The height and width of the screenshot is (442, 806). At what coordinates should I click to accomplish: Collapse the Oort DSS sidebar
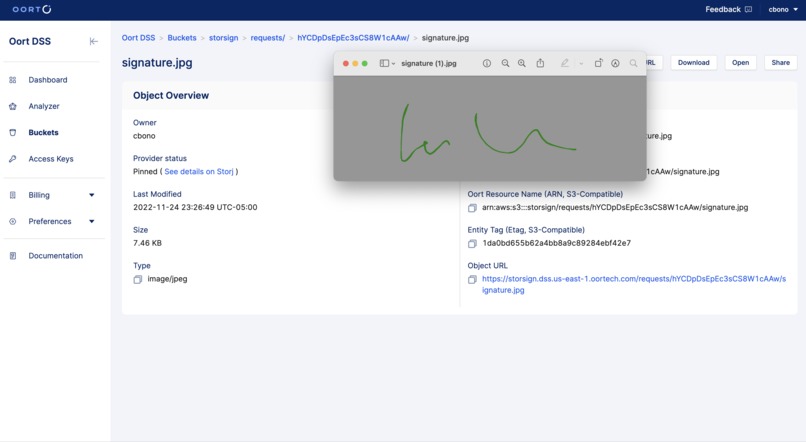pyautogui.click(x=94, y=41)
